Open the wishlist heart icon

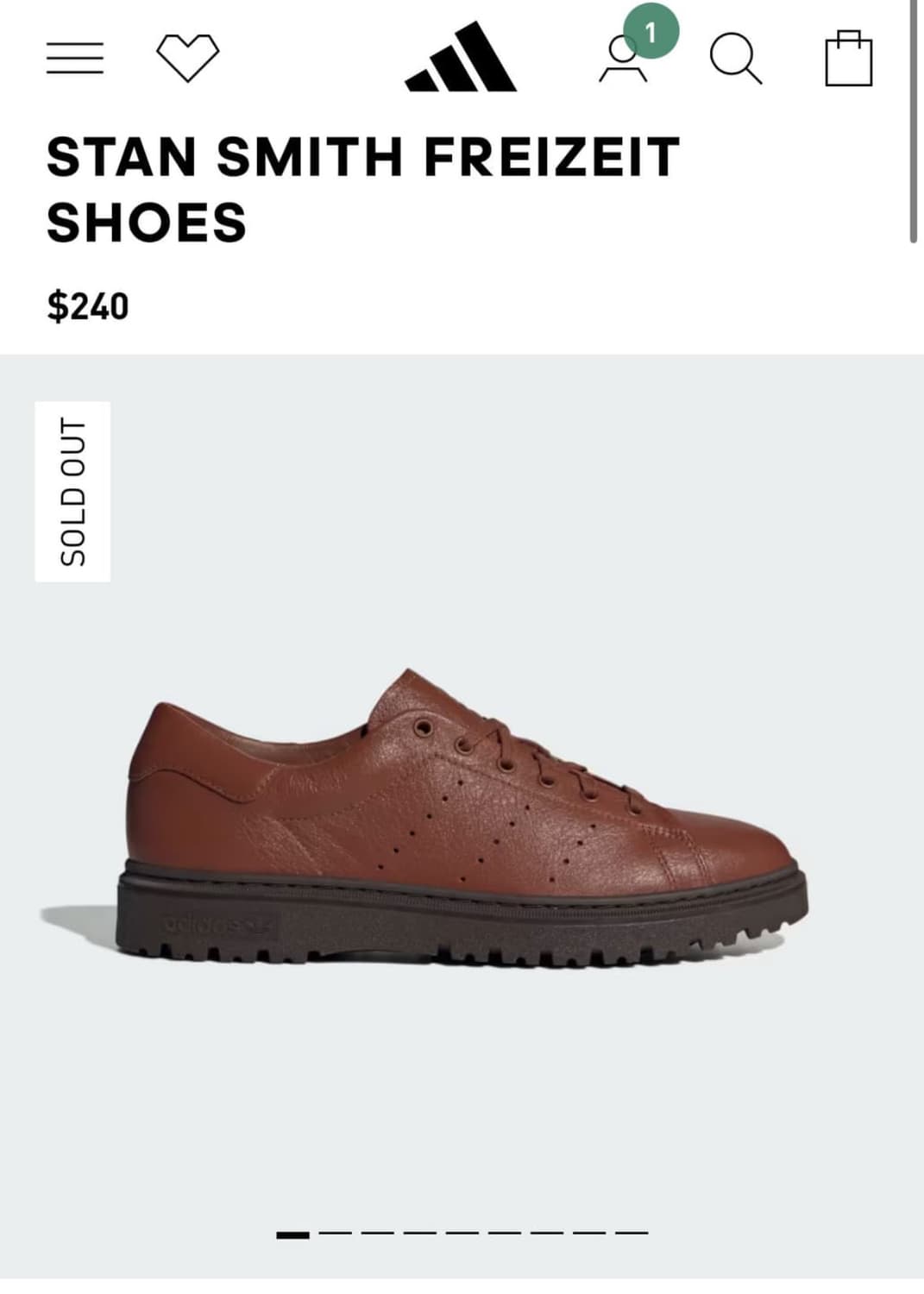pos(187,58)
